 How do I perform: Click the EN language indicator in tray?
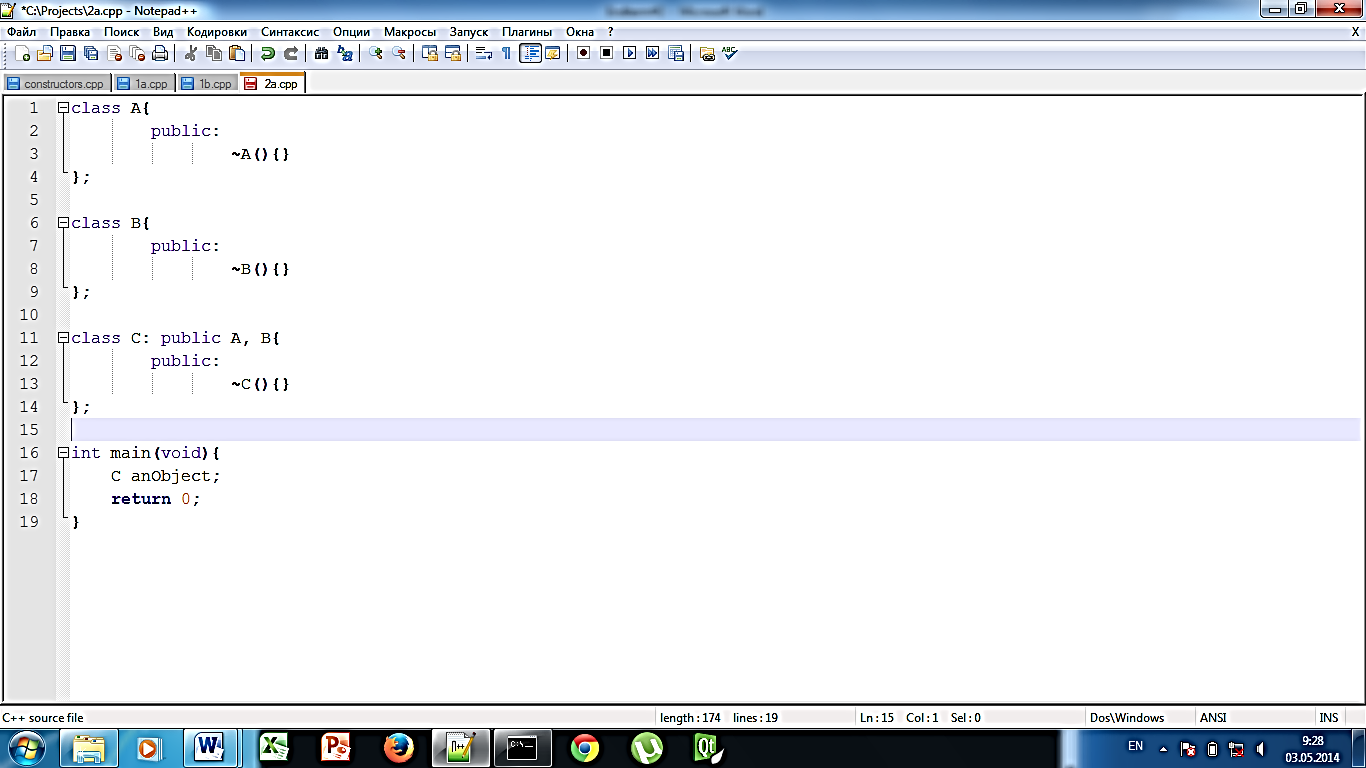click(x=1135, y=746)
